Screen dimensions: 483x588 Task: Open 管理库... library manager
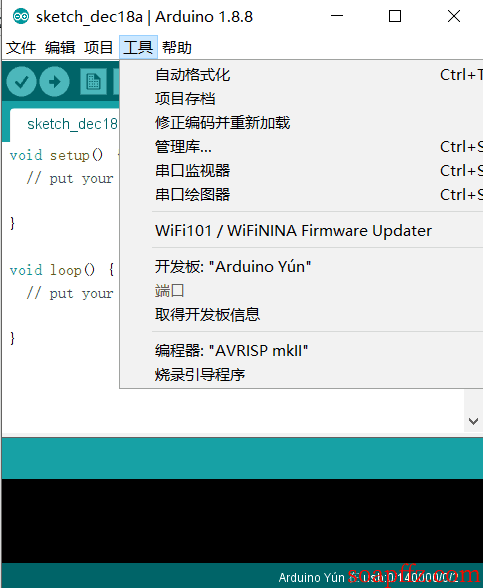(301, 147)
